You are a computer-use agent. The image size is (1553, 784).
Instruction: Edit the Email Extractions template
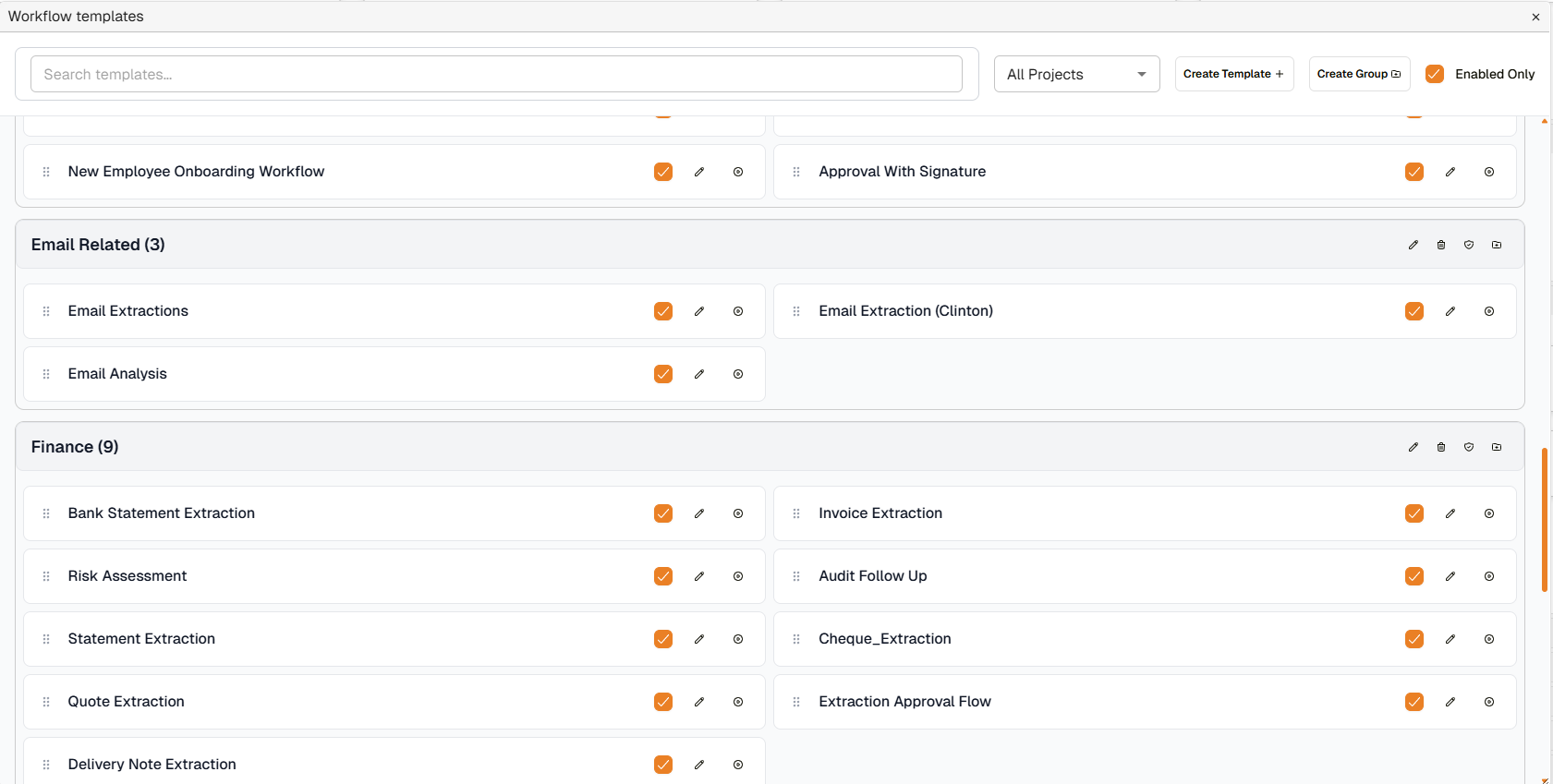click(x=699, y=311)
